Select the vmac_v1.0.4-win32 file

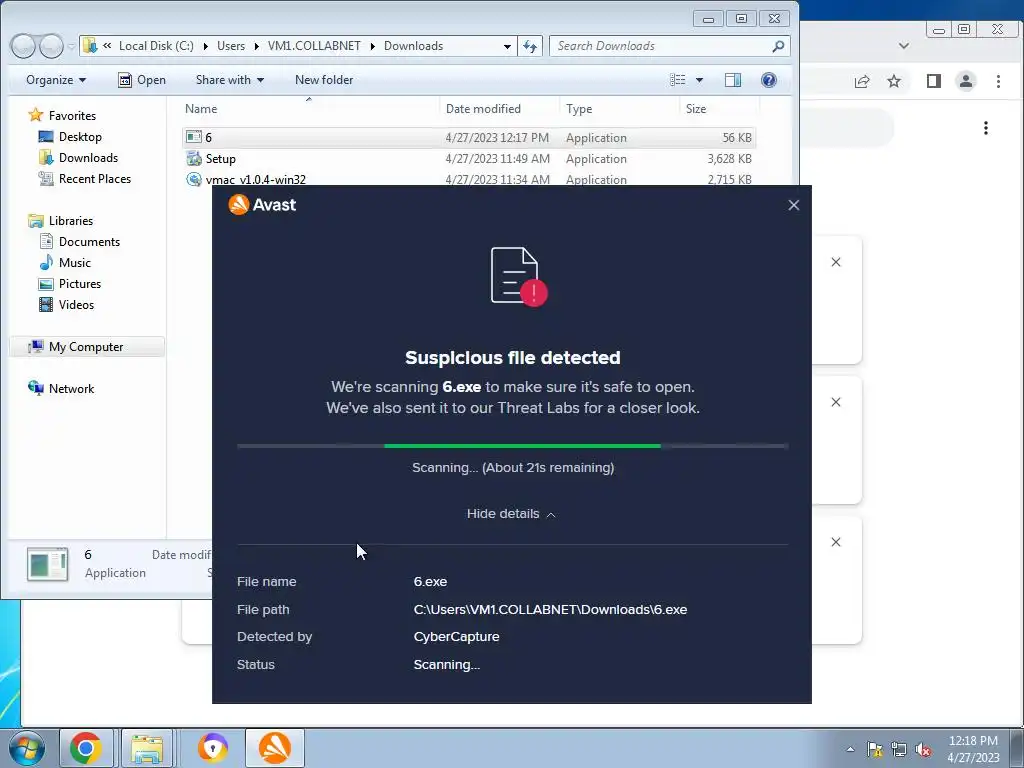[x=469, y=179]
